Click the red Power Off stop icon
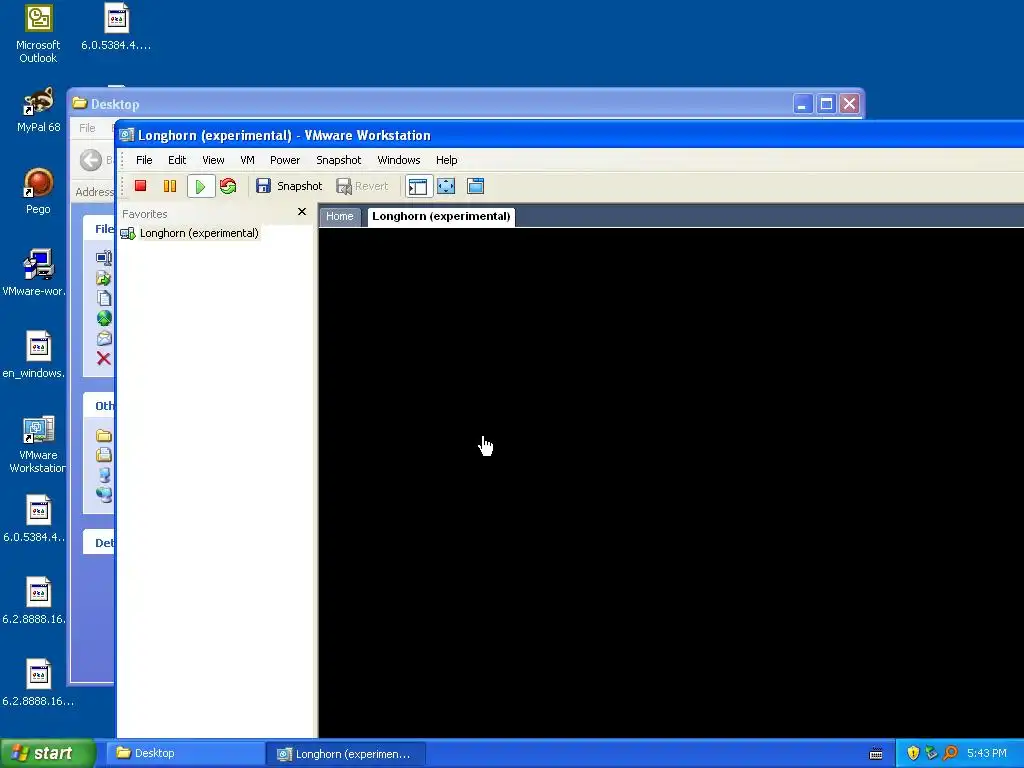1024x768 pixels. coord(140,186)
